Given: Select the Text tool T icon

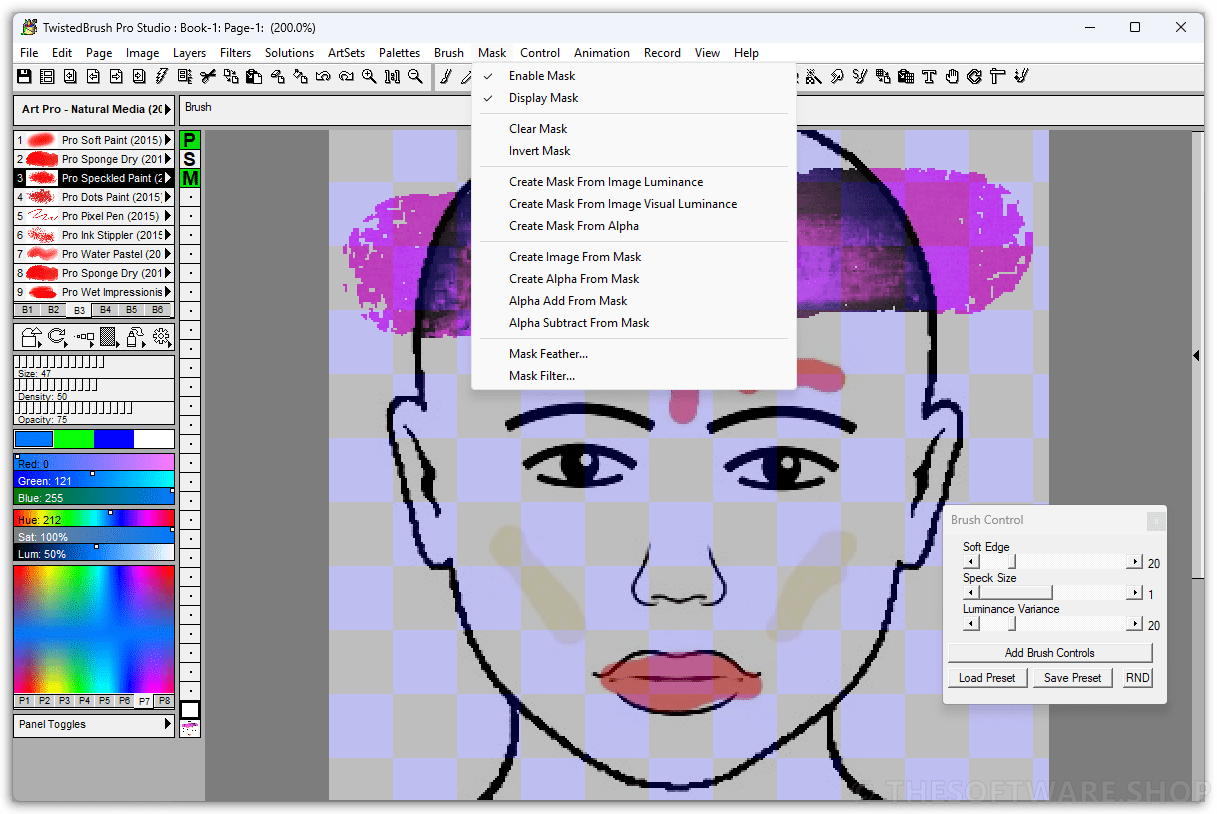Looking at the screenshot, I should pos(929,76).
